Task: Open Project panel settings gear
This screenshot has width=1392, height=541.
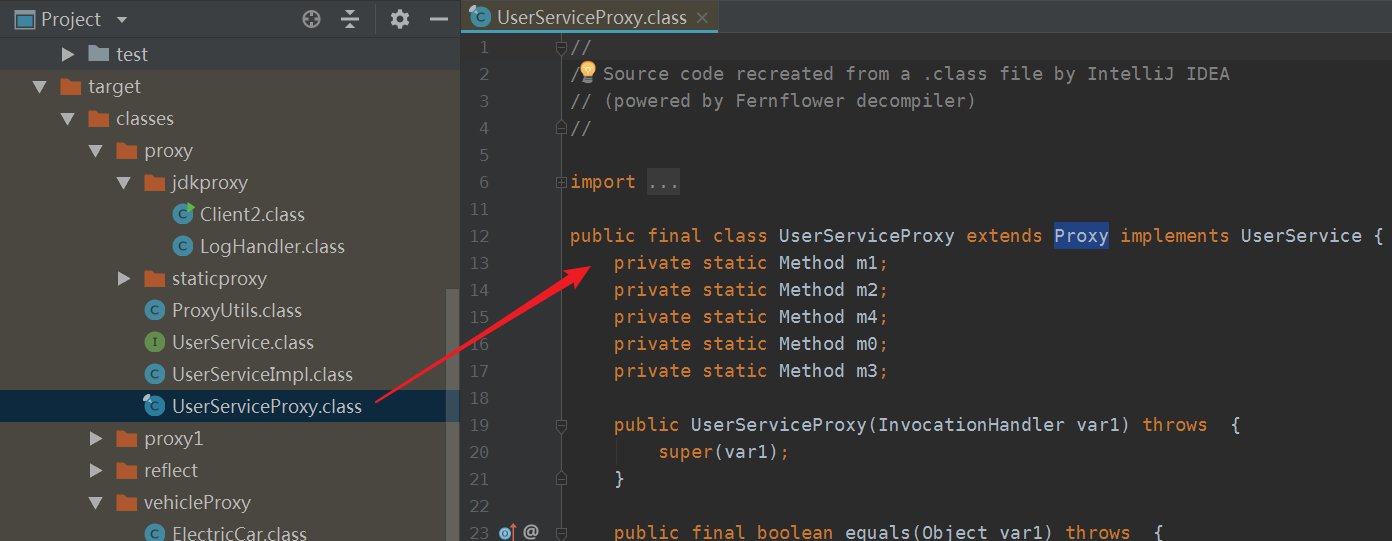Action: coord(400,19)
